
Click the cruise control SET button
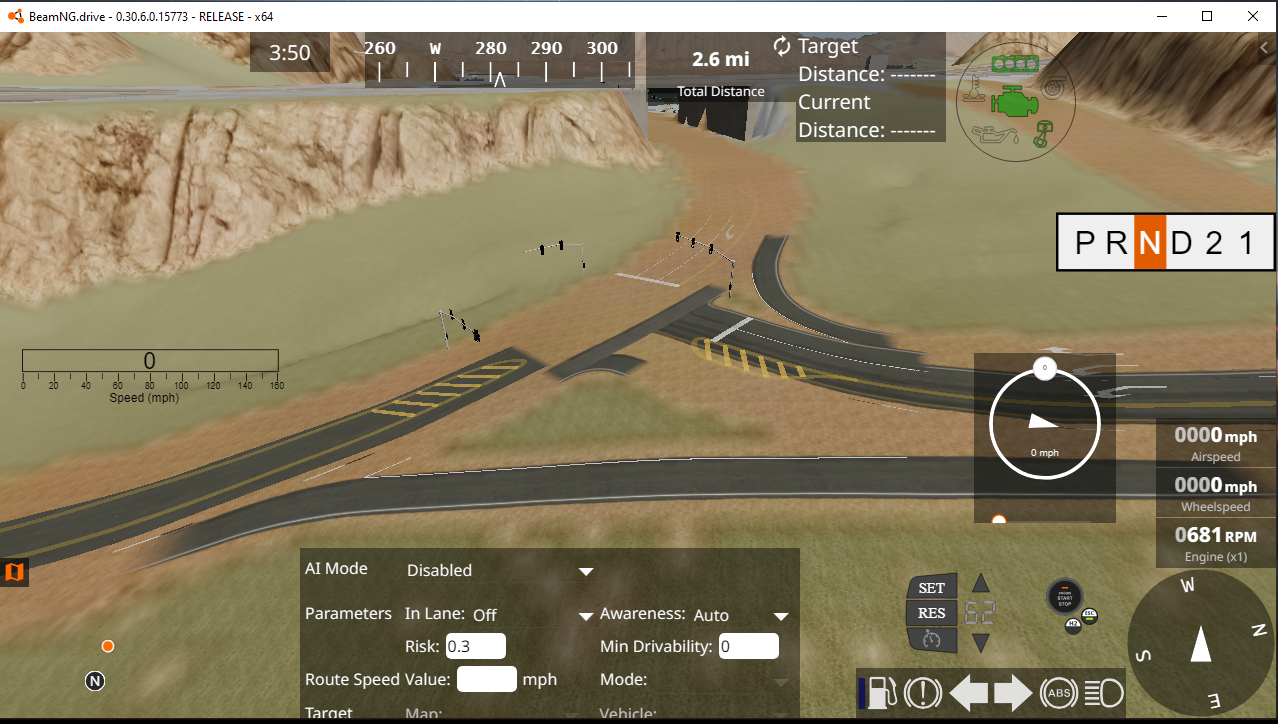[x=931, y=588]
